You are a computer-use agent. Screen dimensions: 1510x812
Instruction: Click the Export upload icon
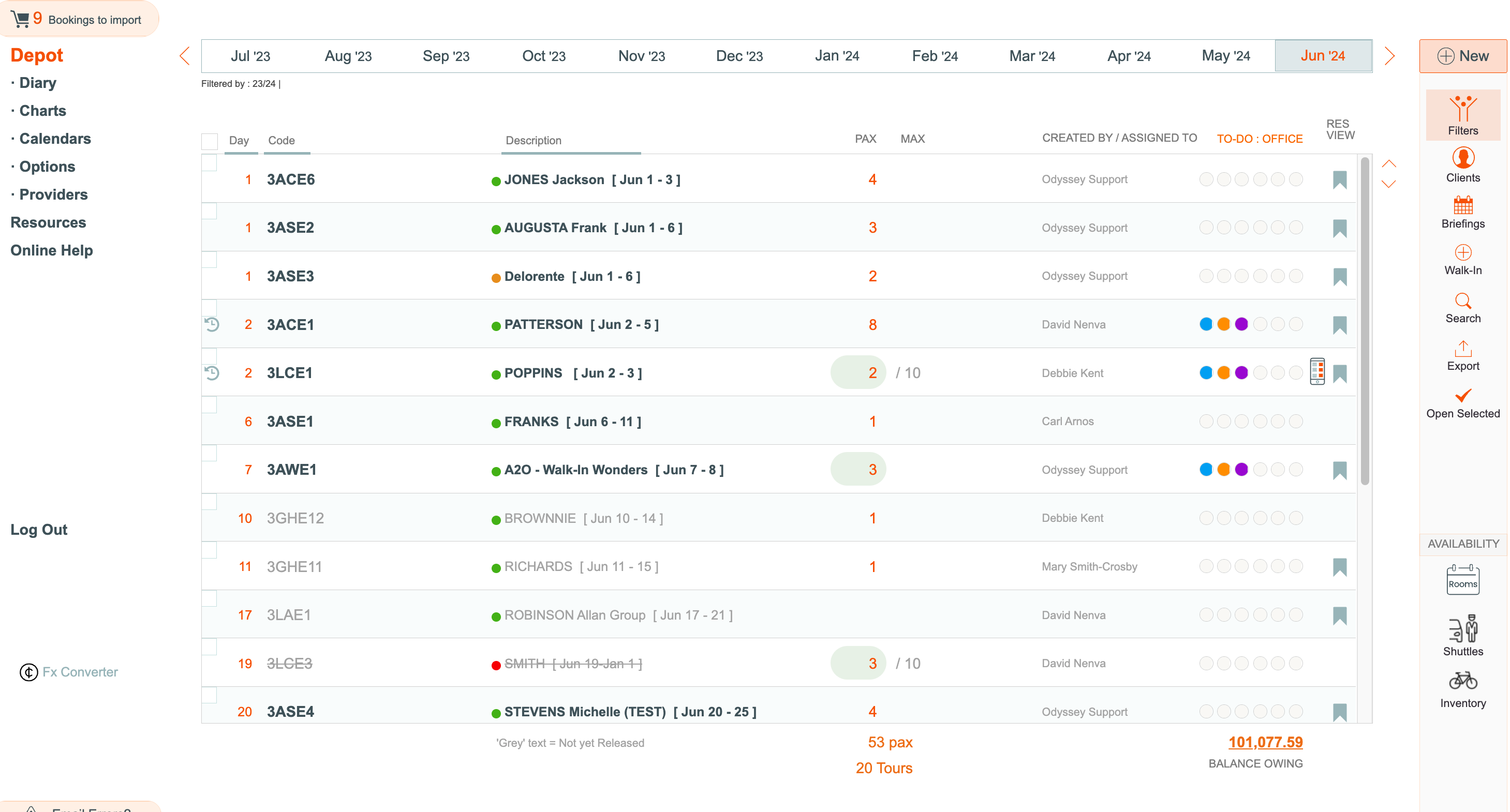(x=1462, y=349)
